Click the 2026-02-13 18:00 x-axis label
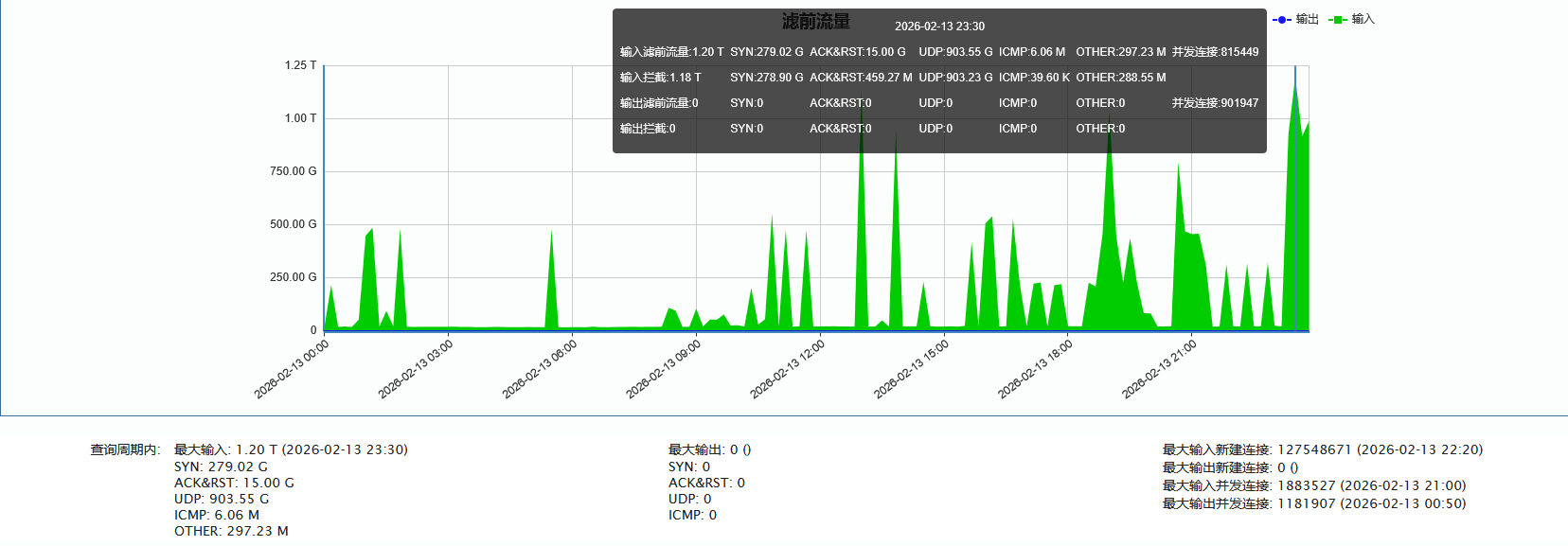 [x=1037, y=368]
